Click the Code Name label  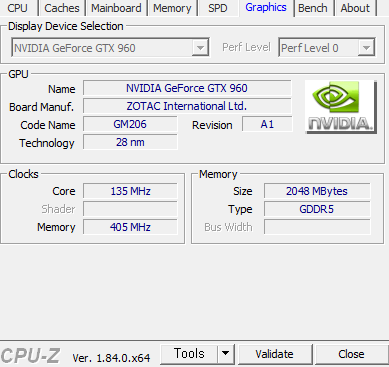tap(48, 125)
